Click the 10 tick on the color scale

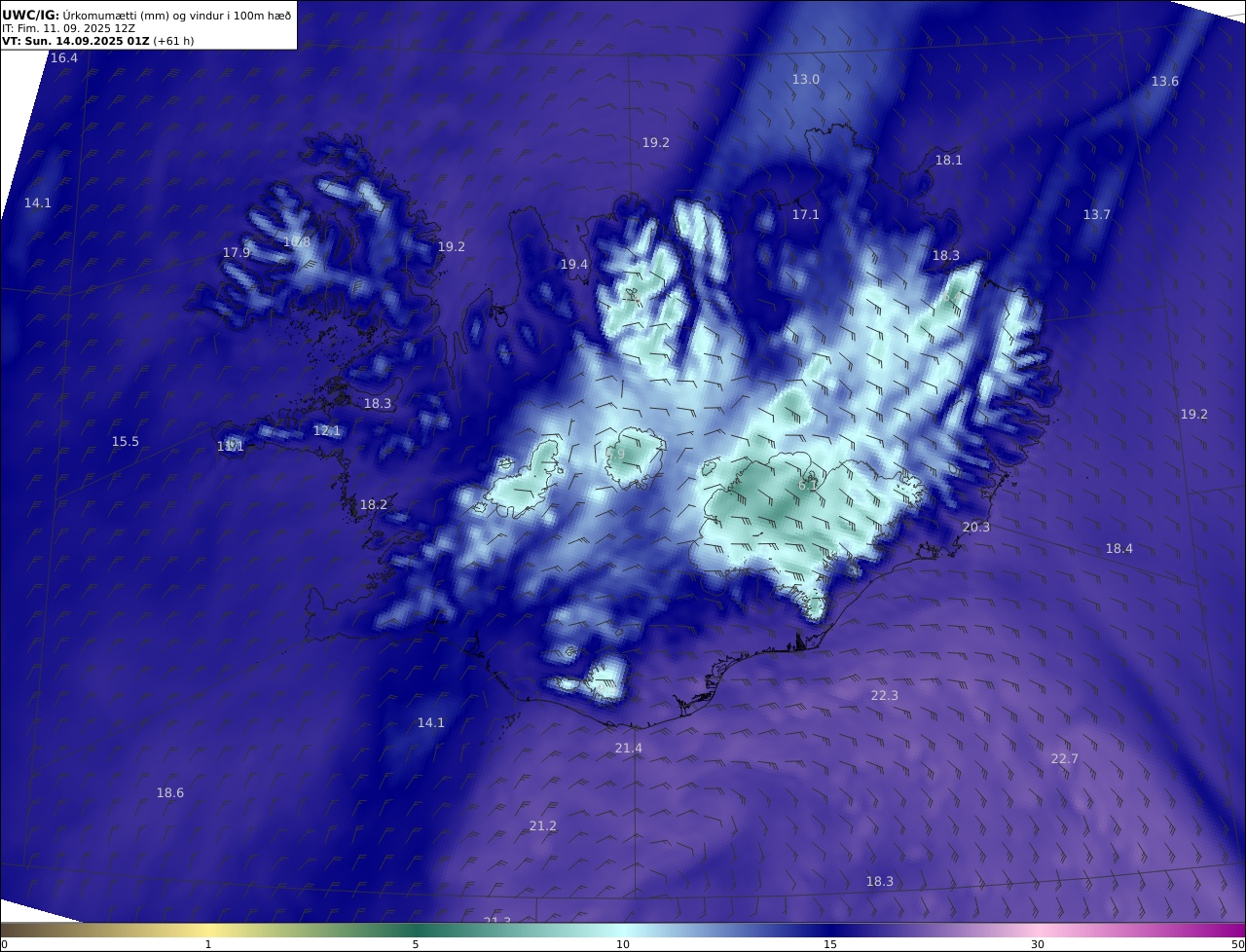(x=623, y=945)
